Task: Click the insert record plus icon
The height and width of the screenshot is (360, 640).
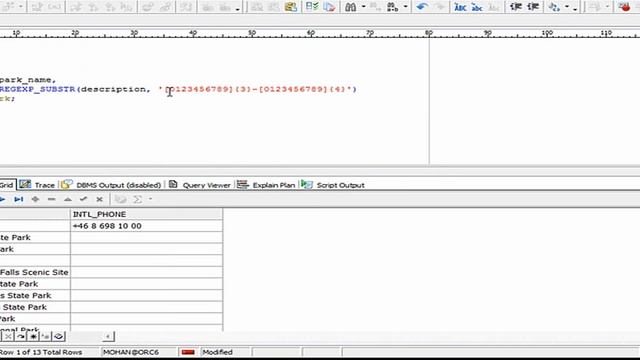Action: point(35,199)
